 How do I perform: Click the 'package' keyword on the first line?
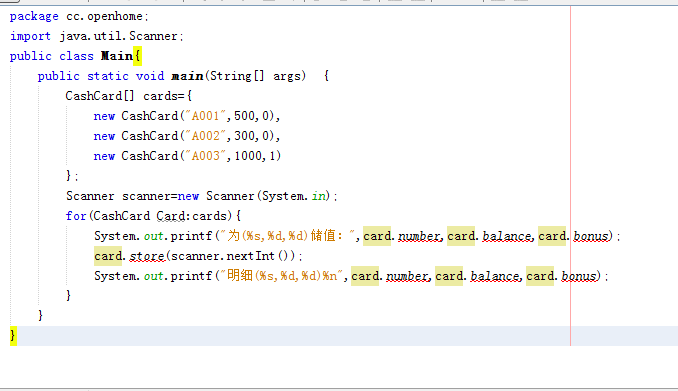point(34,16)
